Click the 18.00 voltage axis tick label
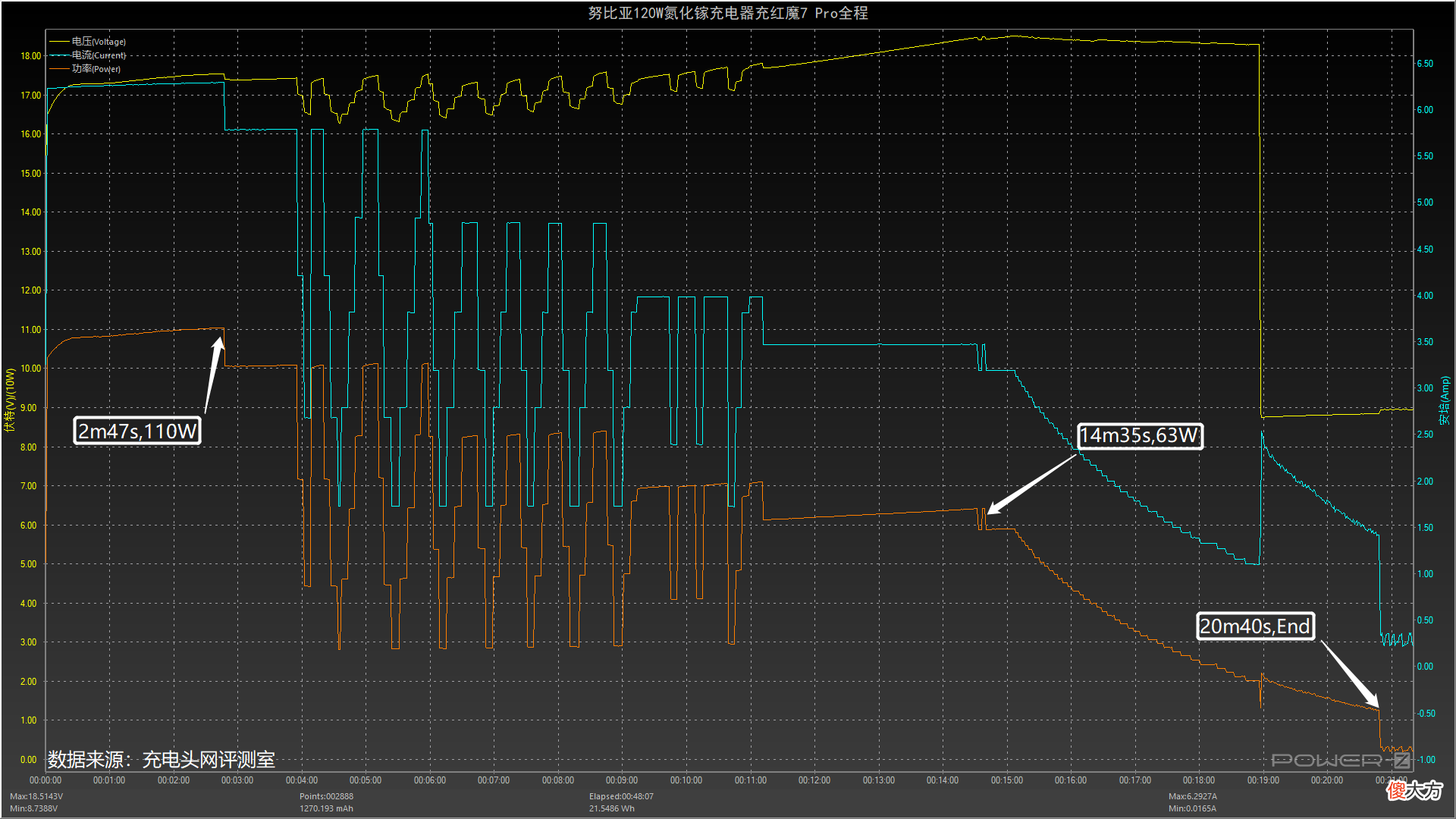The height and width of the screenshot is (819, 1456). [x=31, y=56]
